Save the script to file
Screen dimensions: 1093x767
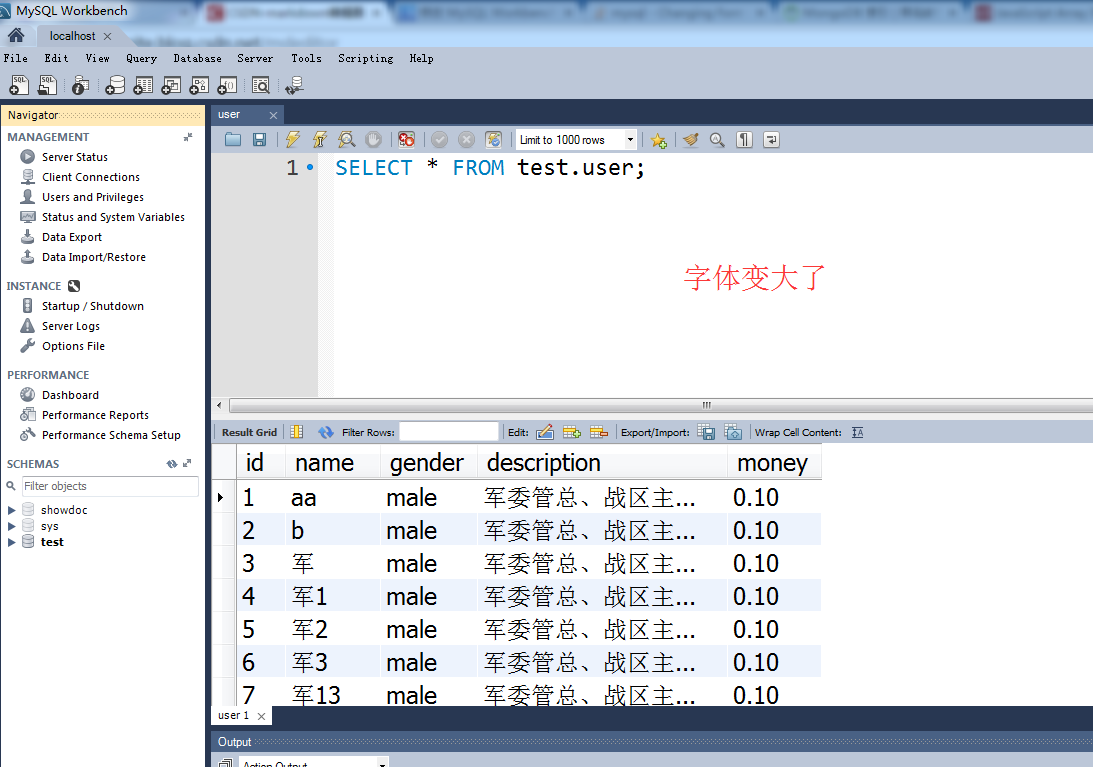[x=259, y=139]
